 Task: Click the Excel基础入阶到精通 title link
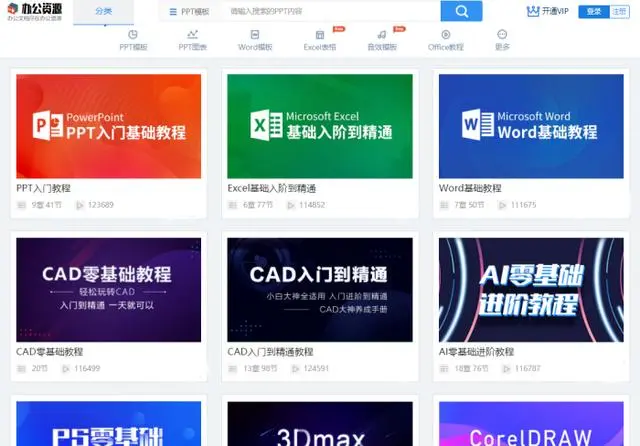(271, 188)
